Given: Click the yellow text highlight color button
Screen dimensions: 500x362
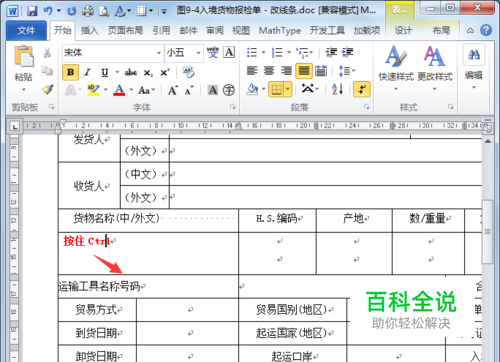Looking at the screenshot, I should (x=93, y=89).
